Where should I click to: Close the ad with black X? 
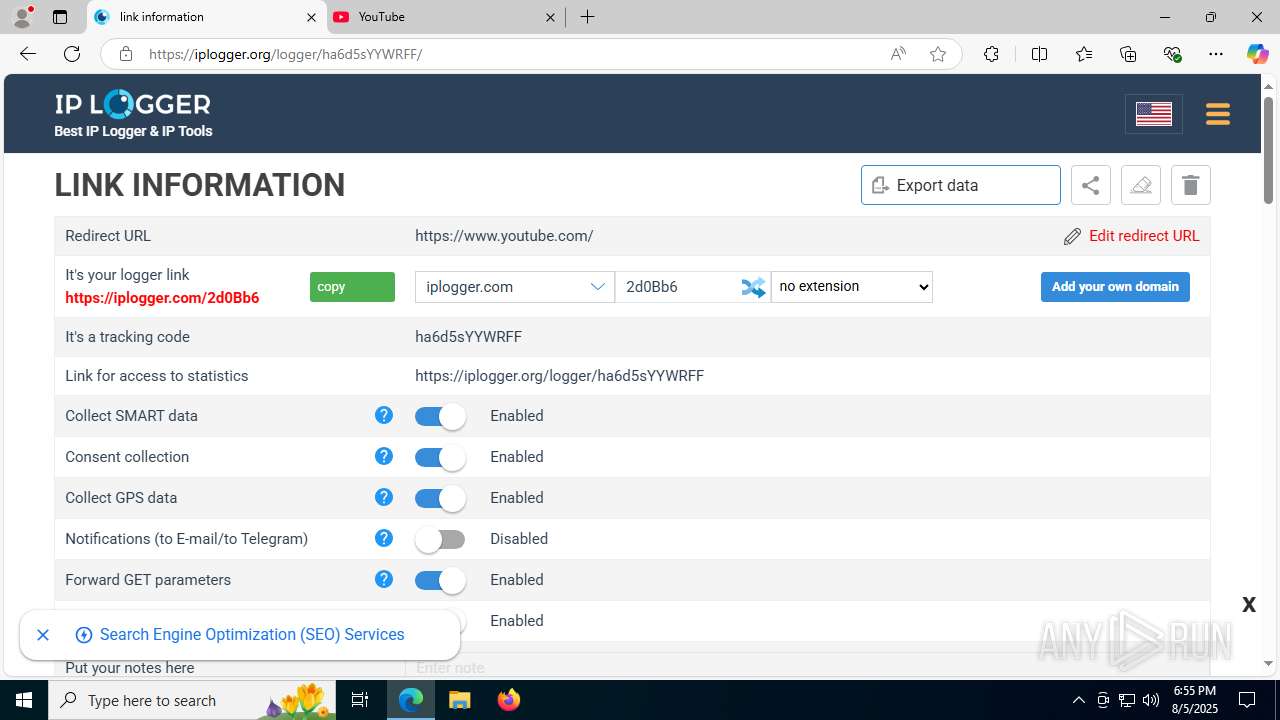point(1249,604)
